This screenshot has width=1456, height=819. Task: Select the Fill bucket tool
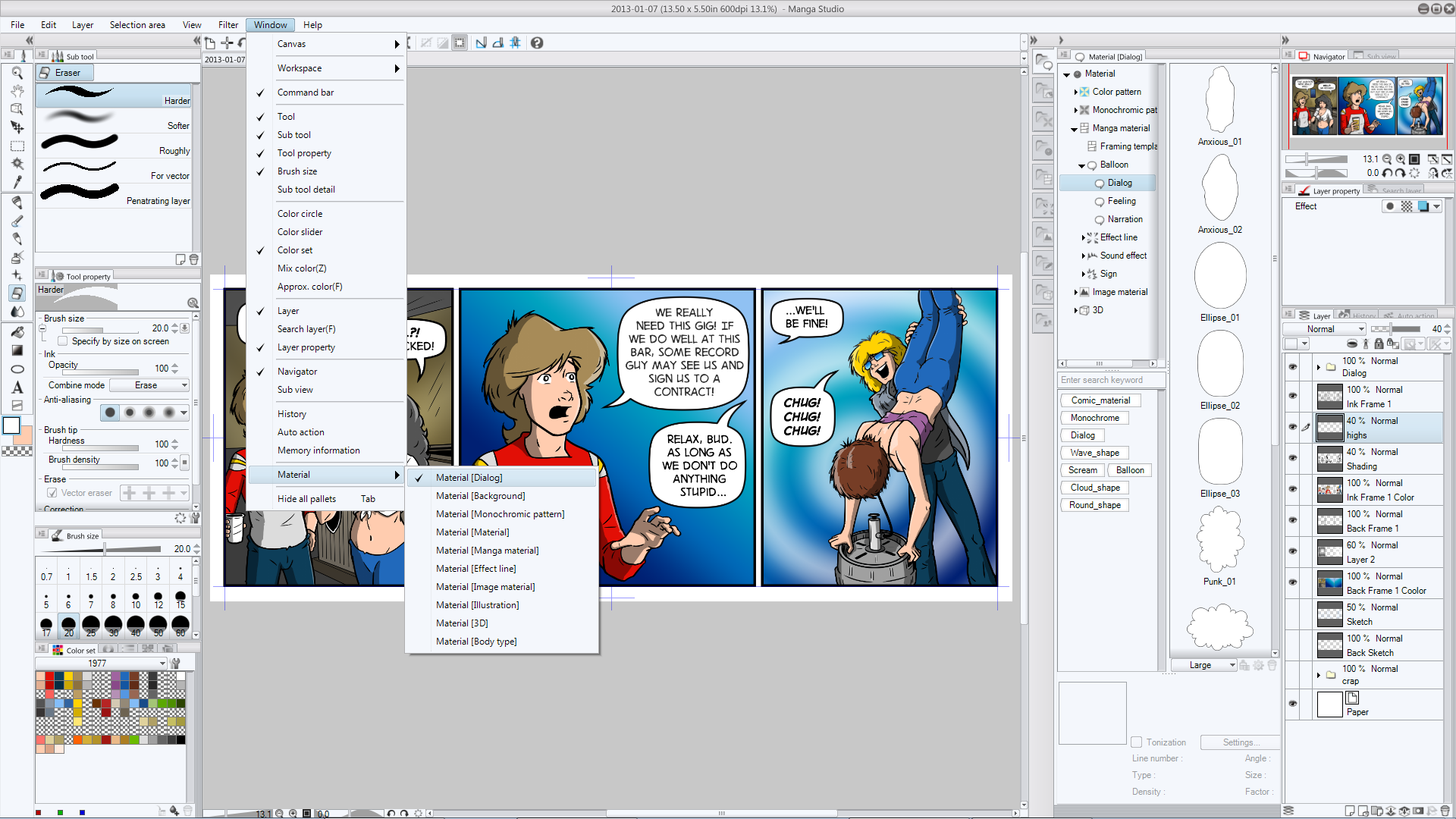tap(17, 332)
